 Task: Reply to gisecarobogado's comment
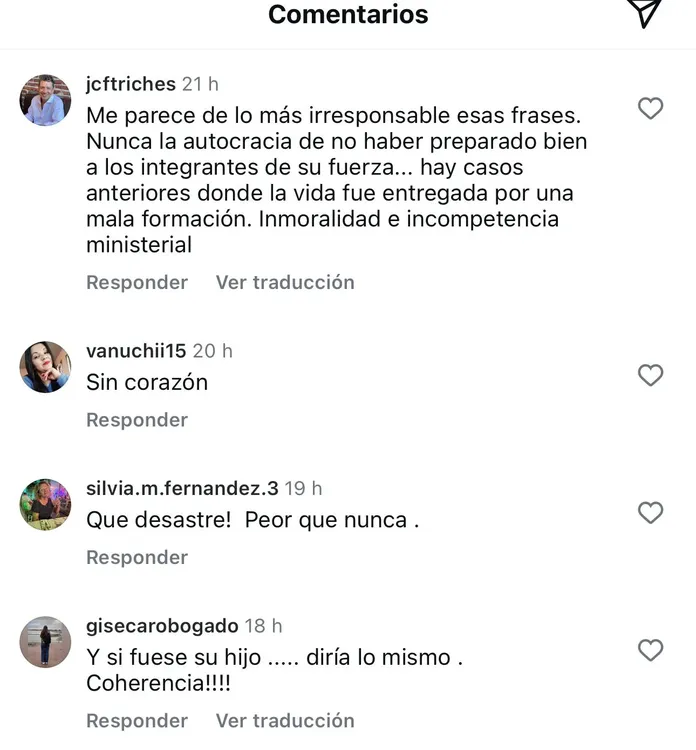[137, 721]
